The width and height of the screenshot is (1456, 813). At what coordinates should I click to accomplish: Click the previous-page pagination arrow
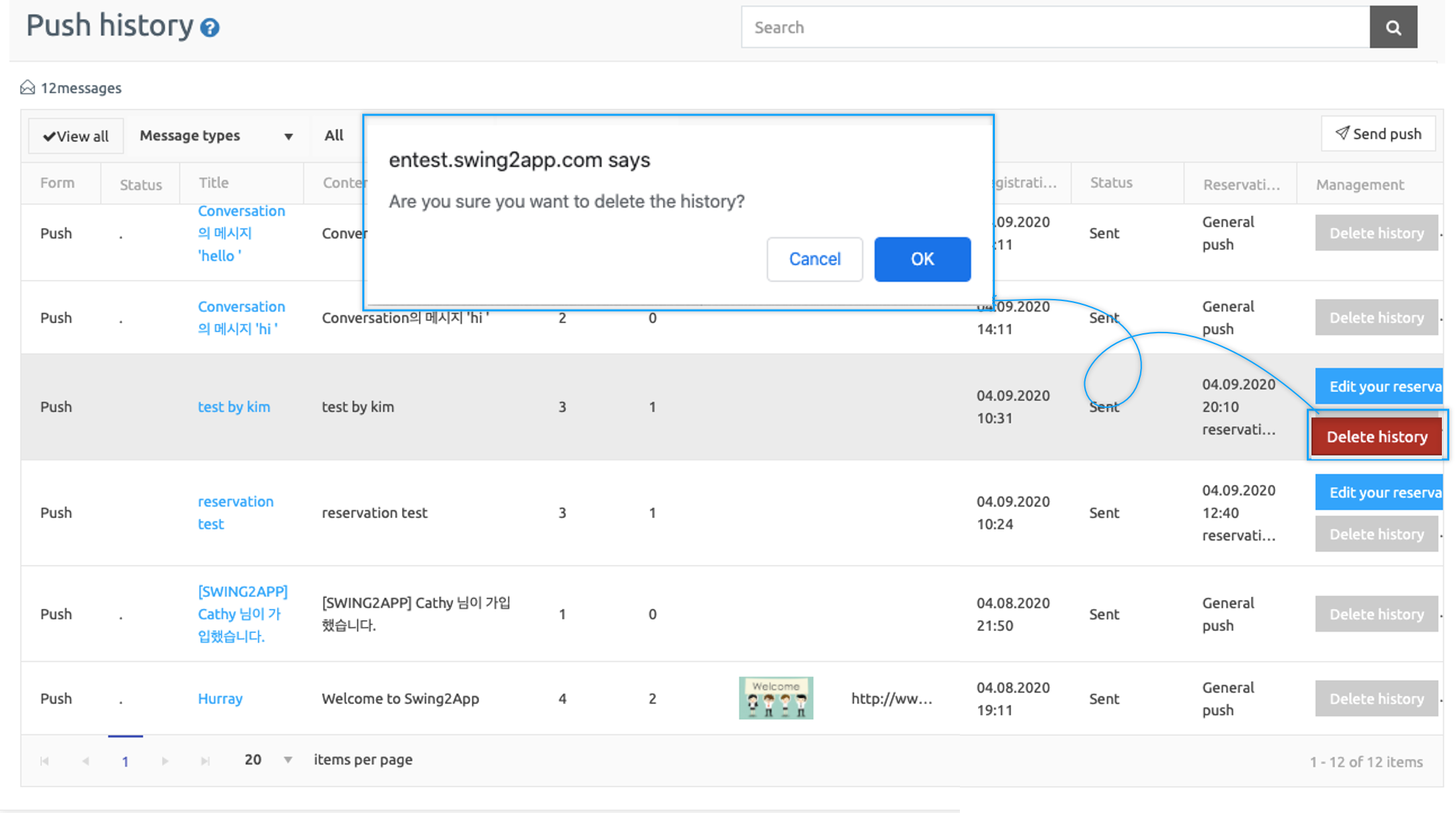(85, 761)
